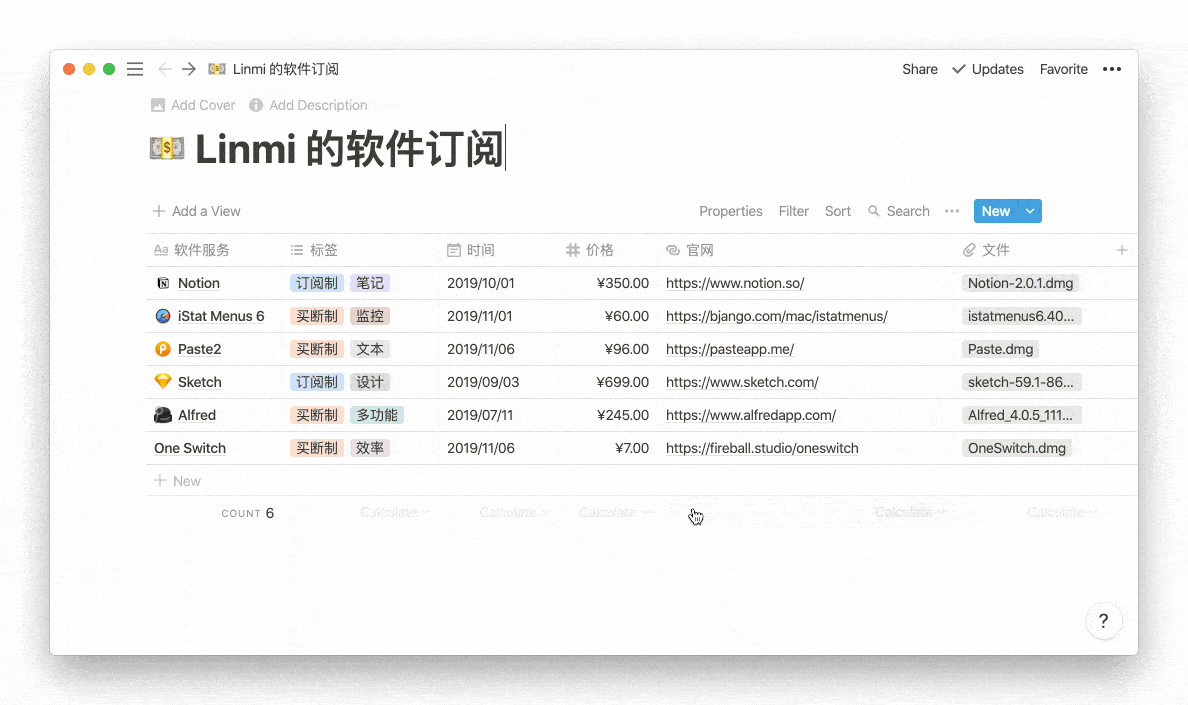Click Add Cover

[x=193, y=105]
